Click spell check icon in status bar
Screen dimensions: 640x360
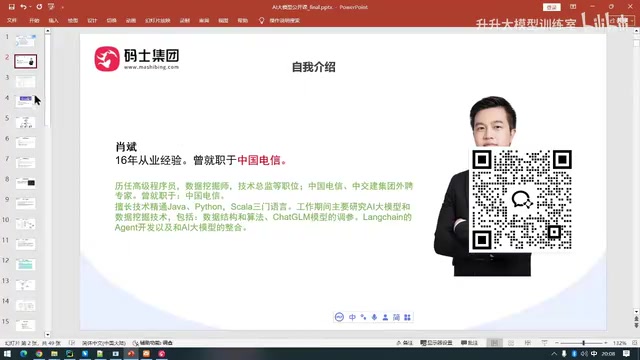pos(72,343)
